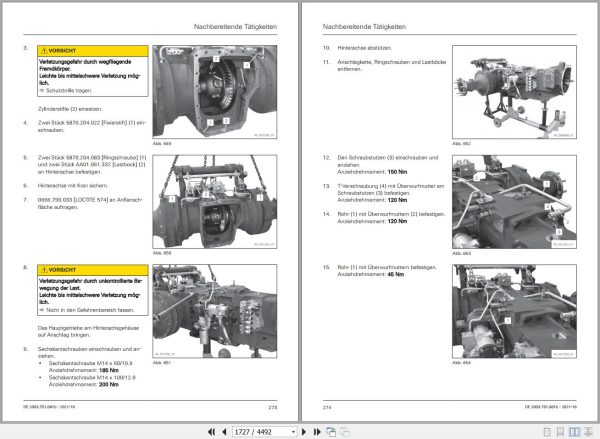Click the torque value '200 Nm' in step 9

pyautogui.click(x=109, y=384)
